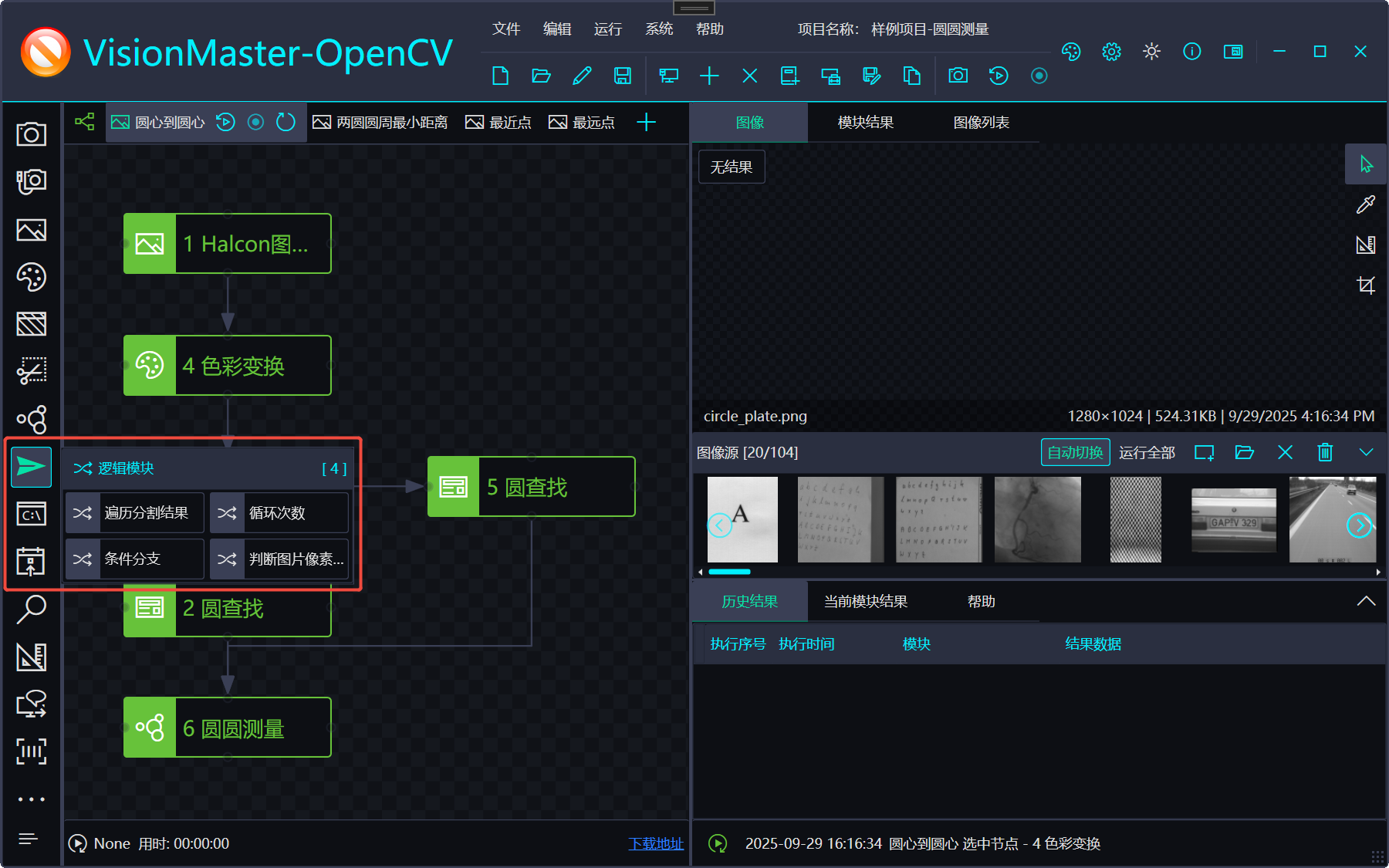Select the crop tool in image panel
Image resolution: width=1389 pixels, height=868 pixels.
pos(1366,285)
